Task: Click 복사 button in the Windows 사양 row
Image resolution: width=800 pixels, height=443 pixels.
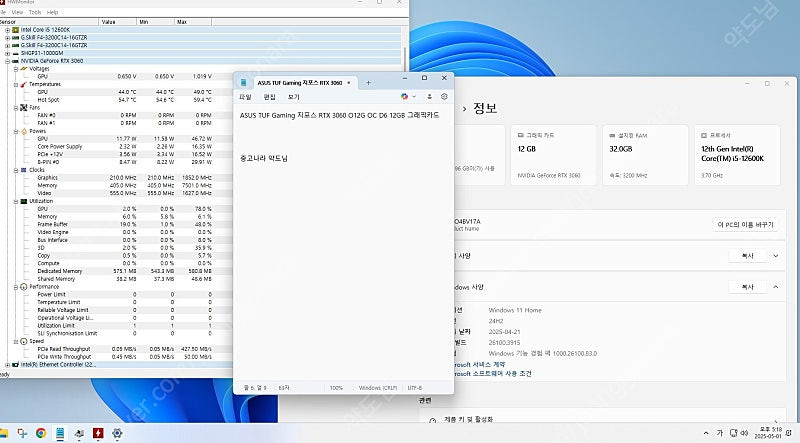Action: click(x=747, y=287)
